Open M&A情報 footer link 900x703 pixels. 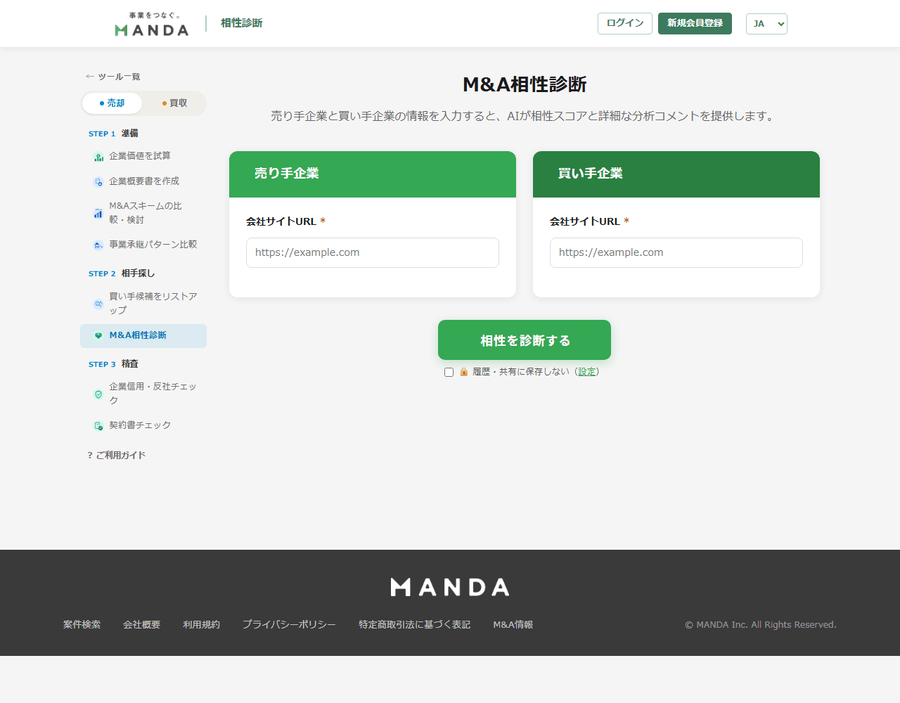coord(513,624)
